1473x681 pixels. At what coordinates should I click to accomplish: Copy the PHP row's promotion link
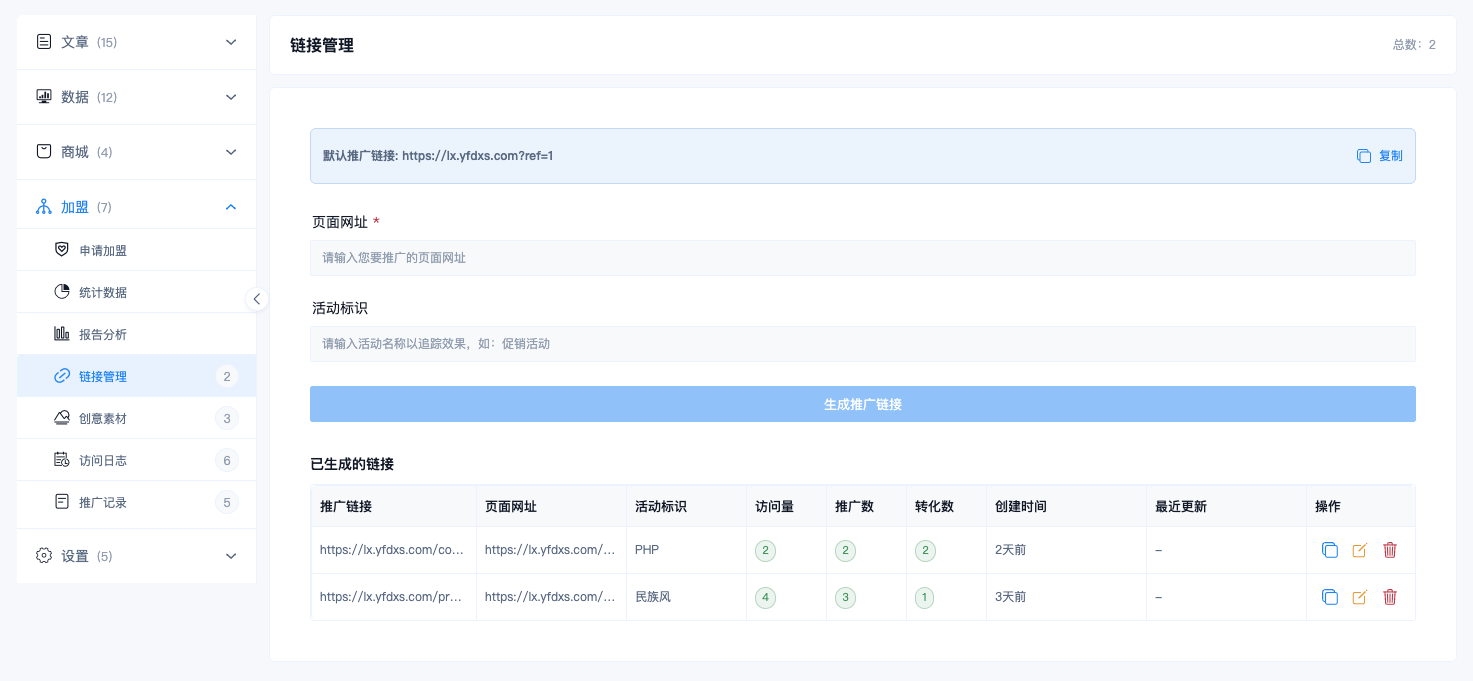(x=1330, y=550)
